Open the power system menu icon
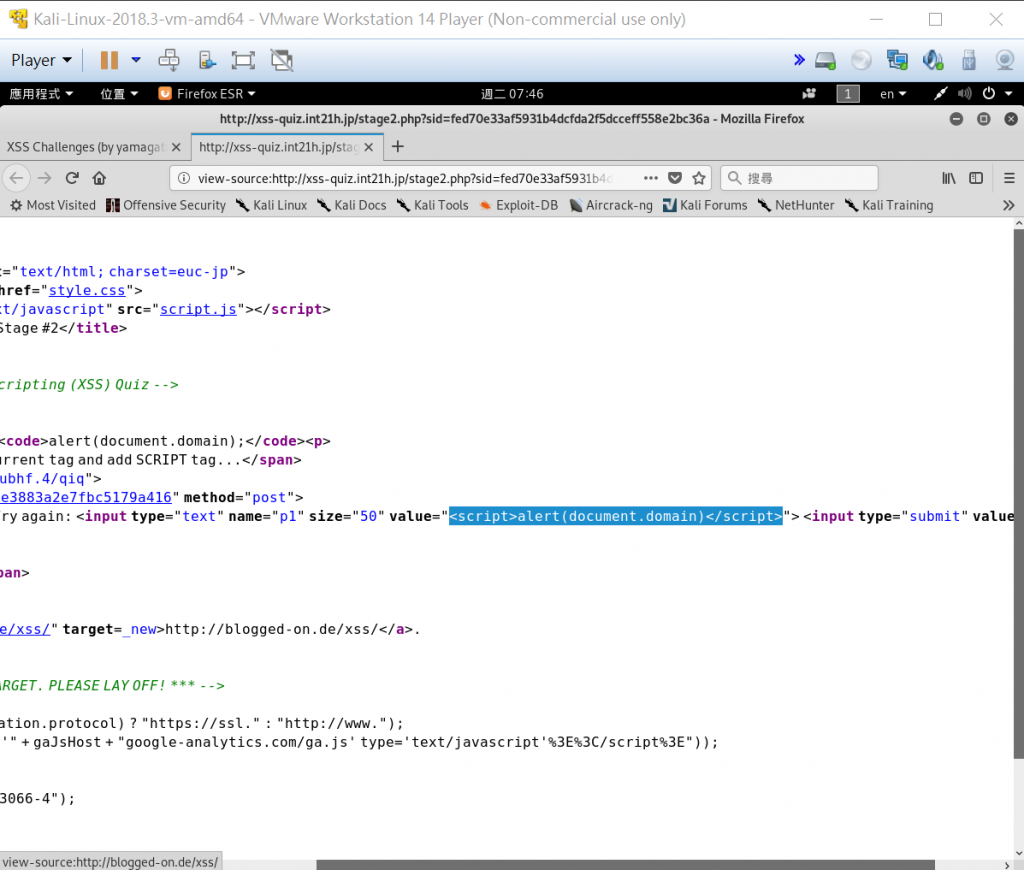Viewport: 1024px width, 870px height. coord(989,93)
